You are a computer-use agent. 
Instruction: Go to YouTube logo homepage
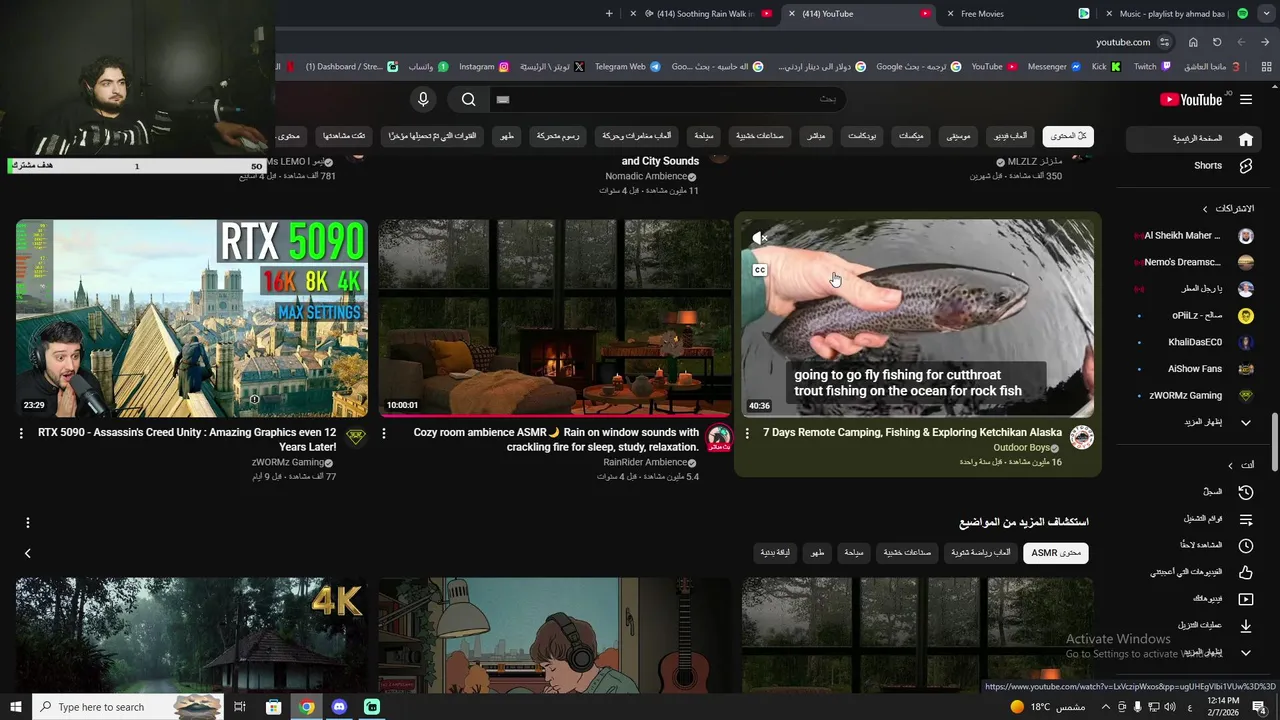(1191, 99)
